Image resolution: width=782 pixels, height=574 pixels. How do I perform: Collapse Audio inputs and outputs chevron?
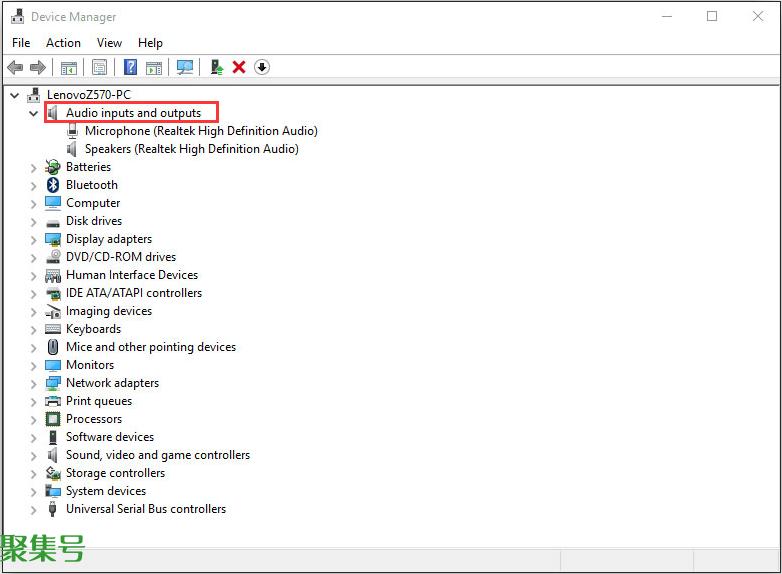pos(33,113)
